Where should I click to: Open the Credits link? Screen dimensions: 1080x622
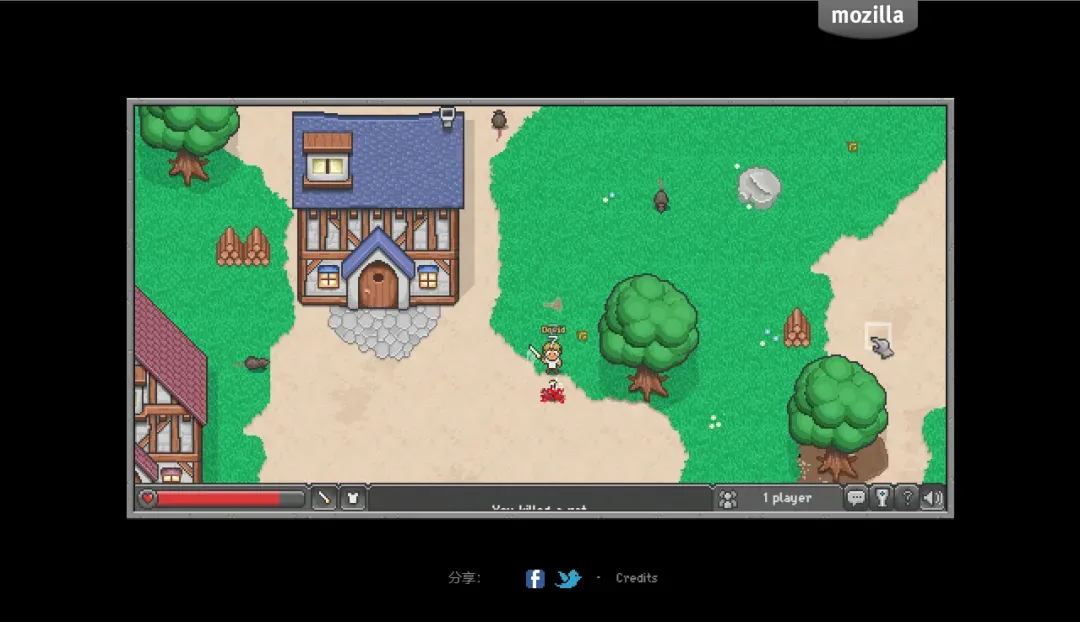tap(636, 578)
